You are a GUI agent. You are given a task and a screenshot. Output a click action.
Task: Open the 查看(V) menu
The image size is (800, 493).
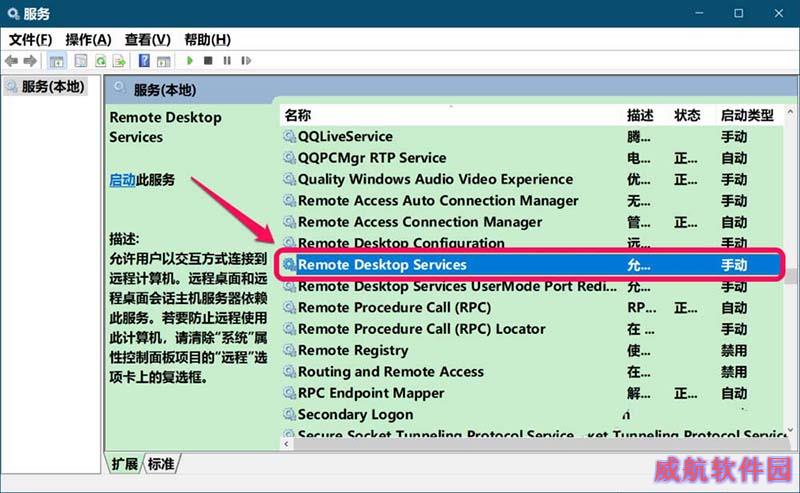click(148, 39)
